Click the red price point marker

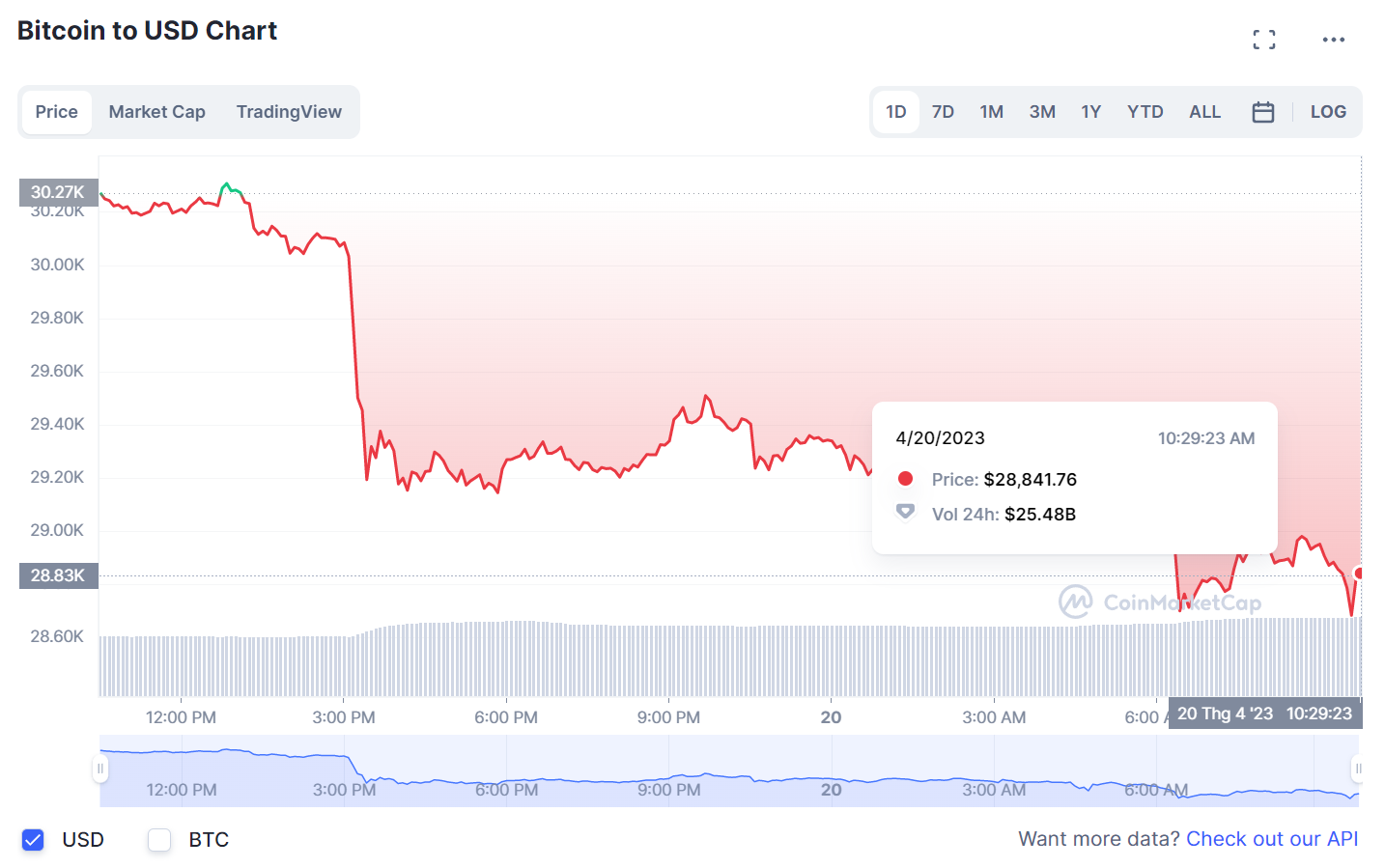pos(1359,574)
